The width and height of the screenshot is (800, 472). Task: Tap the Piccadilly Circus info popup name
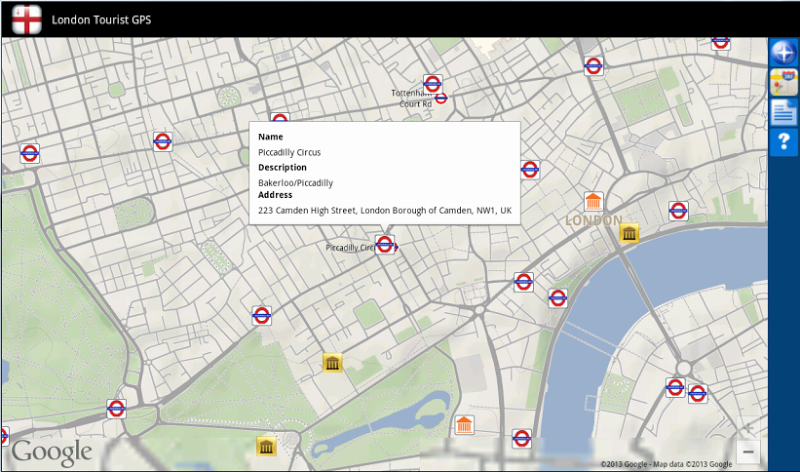pos(289,152)
